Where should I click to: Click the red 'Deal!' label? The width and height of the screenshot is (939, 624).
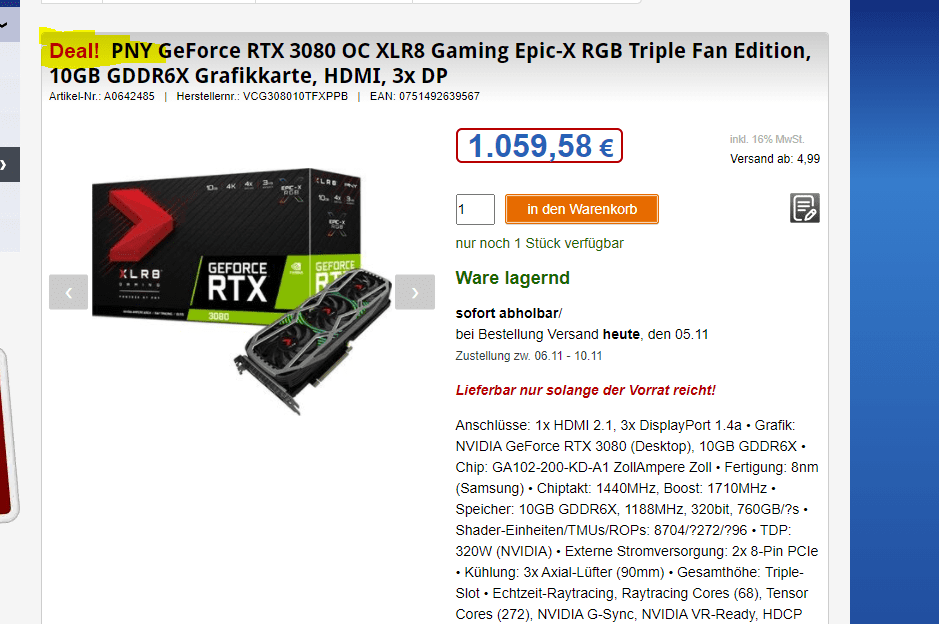[74, 51]
